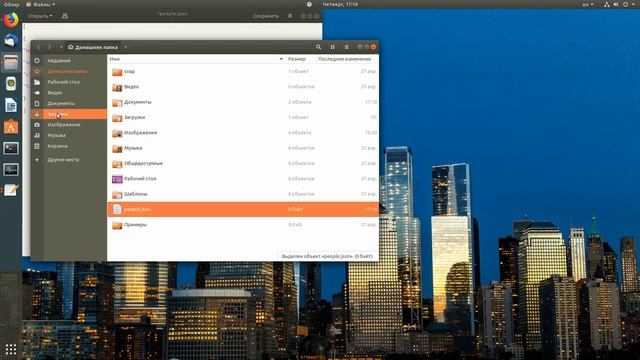640x360 pixels.
Task: Click the people.json file icon
Action: (x=117, y=209)
